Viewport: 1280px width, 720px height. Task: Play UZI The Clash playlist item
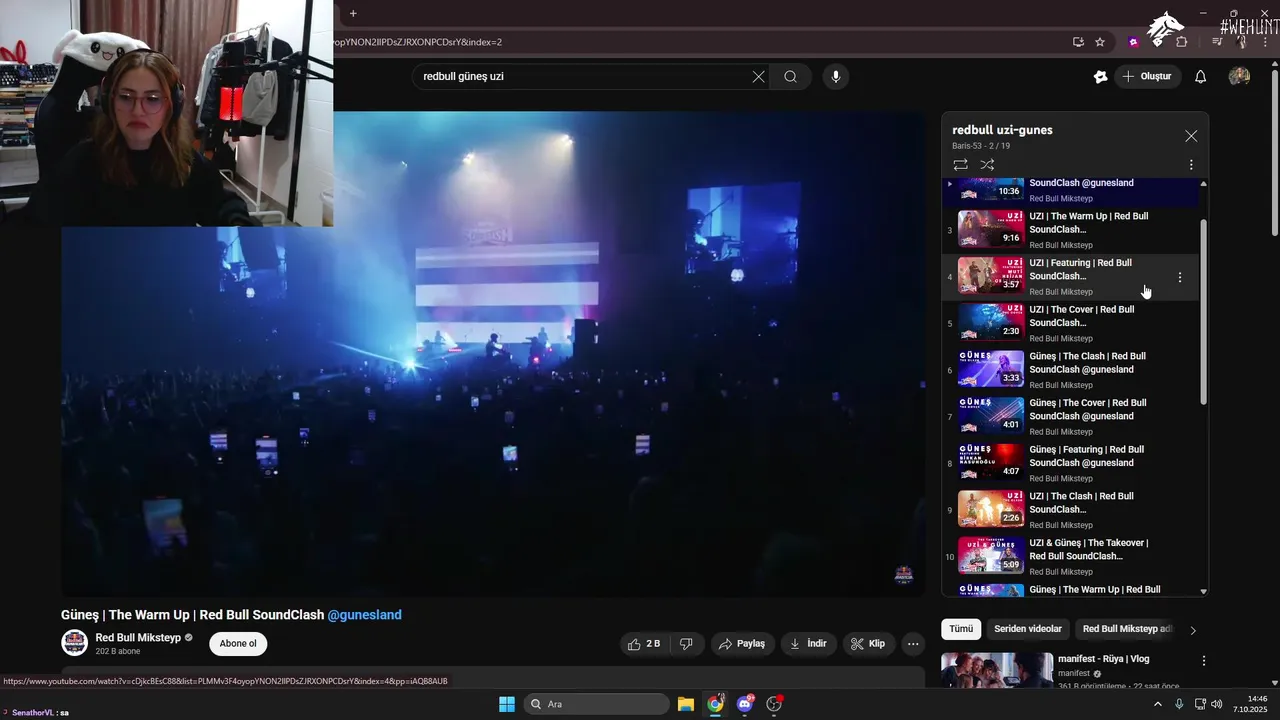tap(1072, 510)
